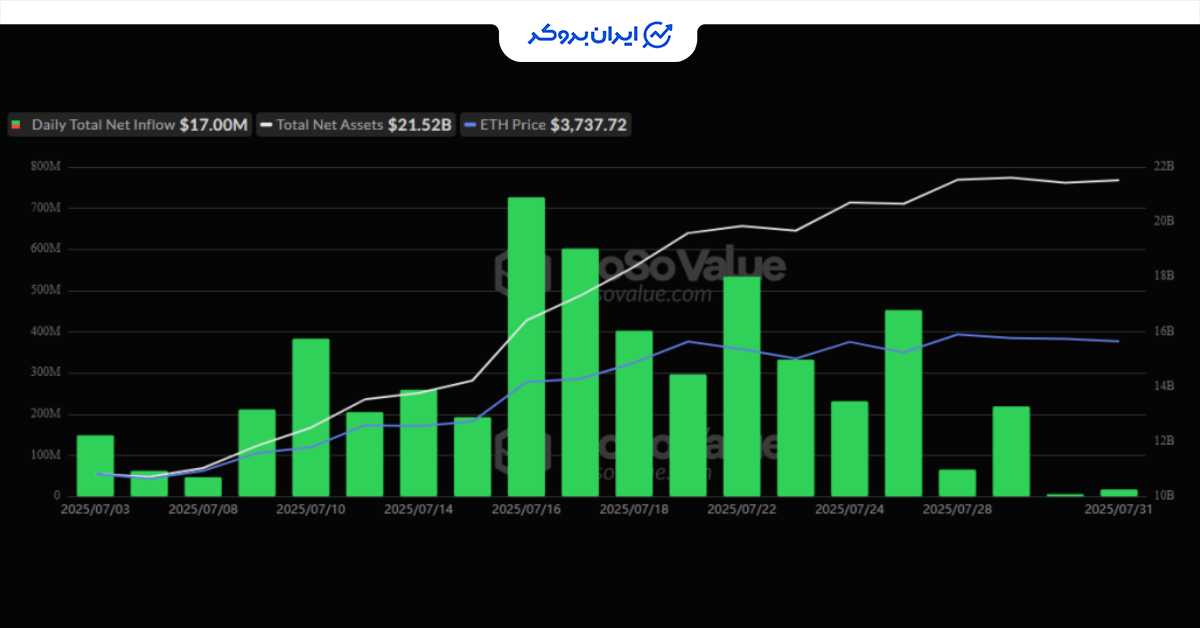Image resolution: width=1200 pixels, height=628 pixels.
Task: Click the 22B right axis label
Action: pyautogui.click(x=1163, y=166)
